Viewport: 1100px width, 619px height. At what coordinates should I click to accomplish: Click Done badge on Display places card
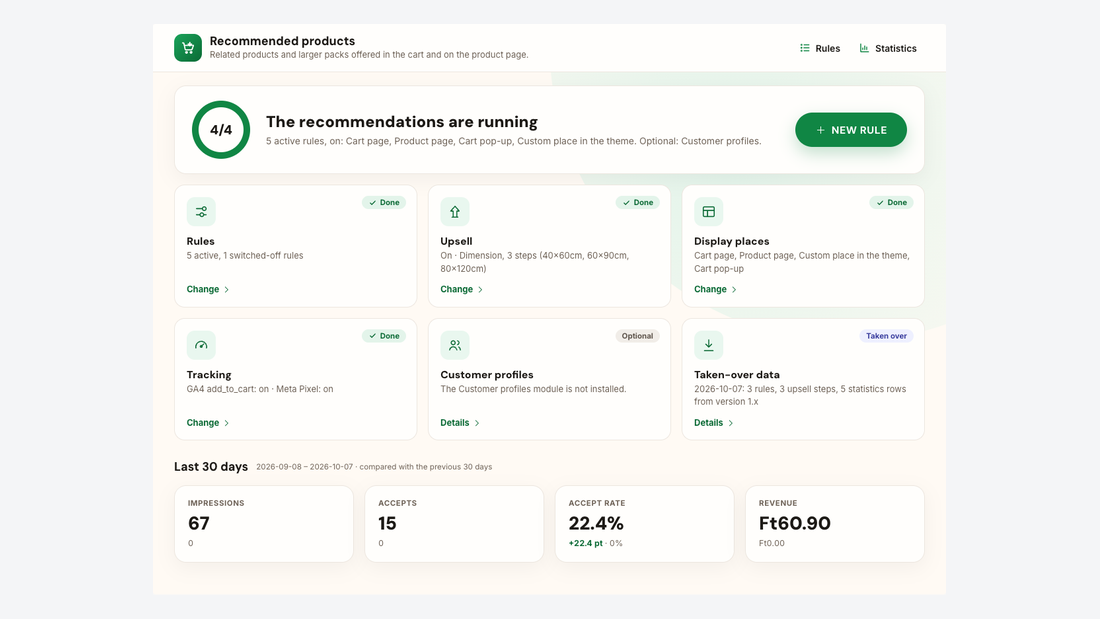[x=892, y=202]
